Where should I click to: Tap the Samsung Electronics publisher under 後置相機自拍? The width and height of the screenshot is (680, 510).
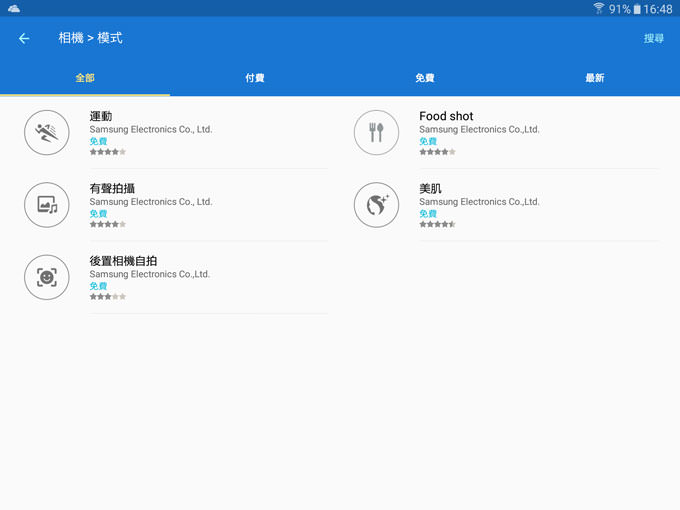(150, 275)
